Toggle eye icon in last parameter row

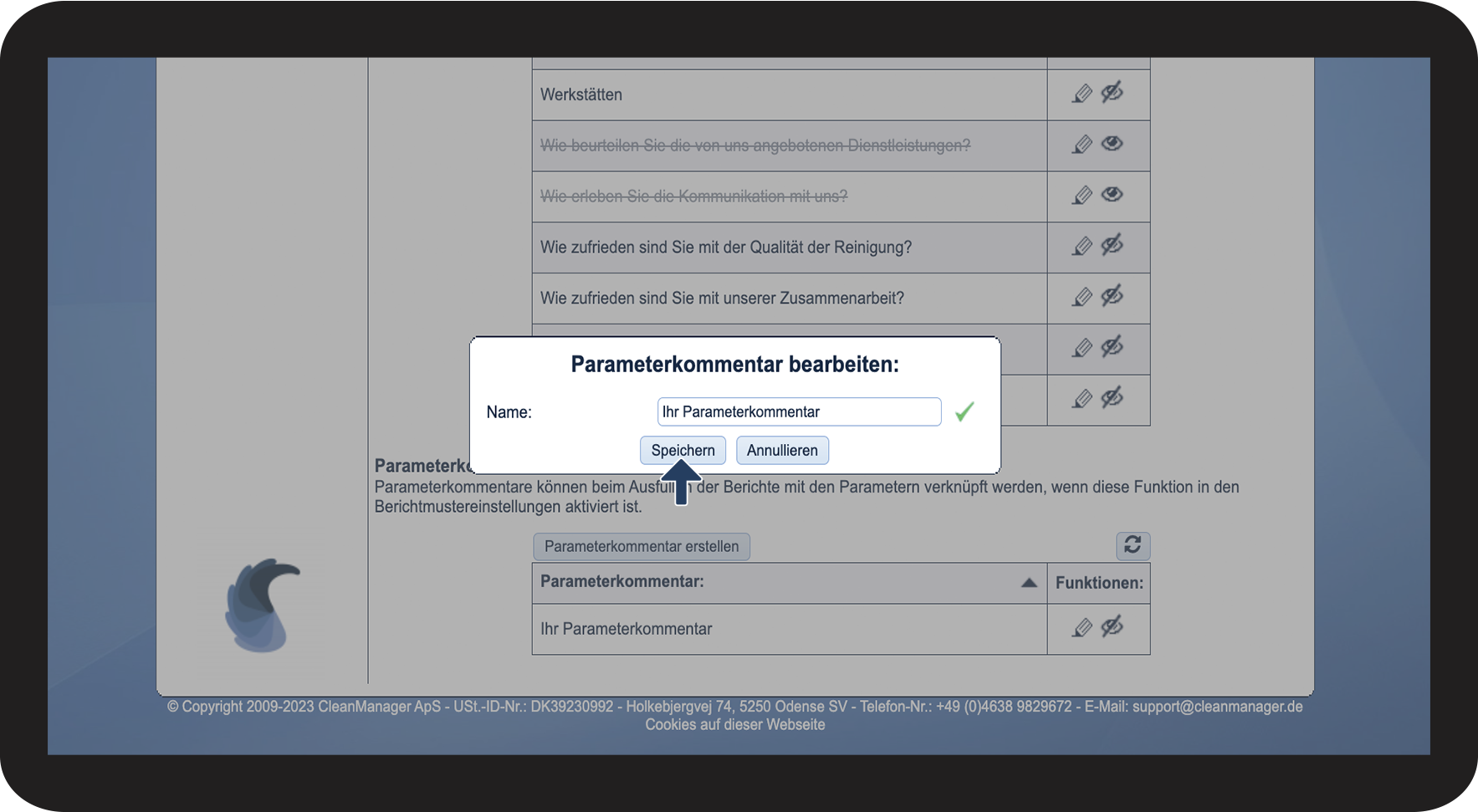pos(1112,397)
